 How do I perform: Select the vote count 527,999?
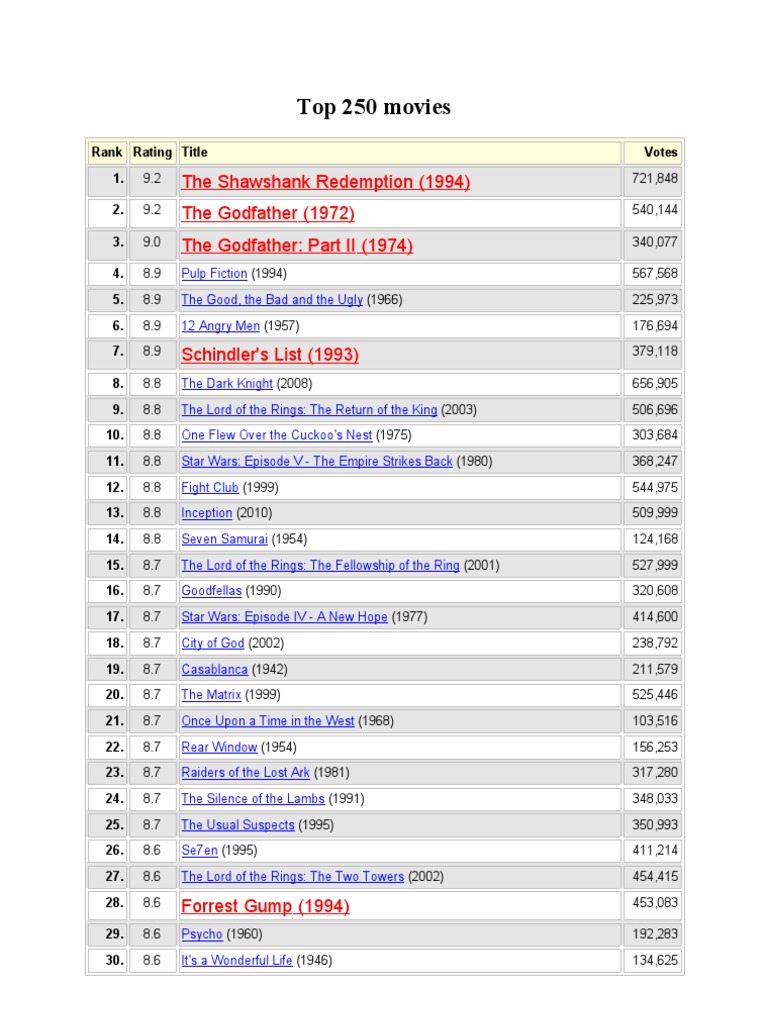click(x=654, y=565)
